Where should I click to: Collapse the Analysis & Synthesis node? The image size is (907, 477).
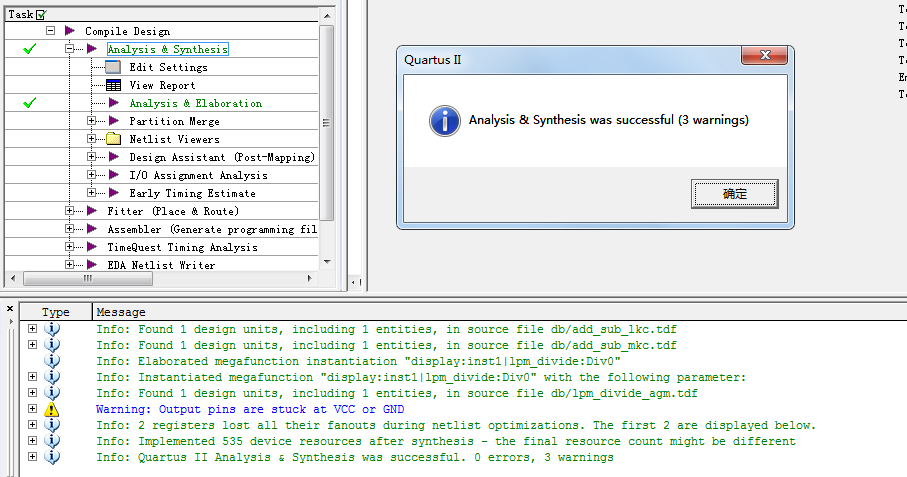[x=69, y=49]
